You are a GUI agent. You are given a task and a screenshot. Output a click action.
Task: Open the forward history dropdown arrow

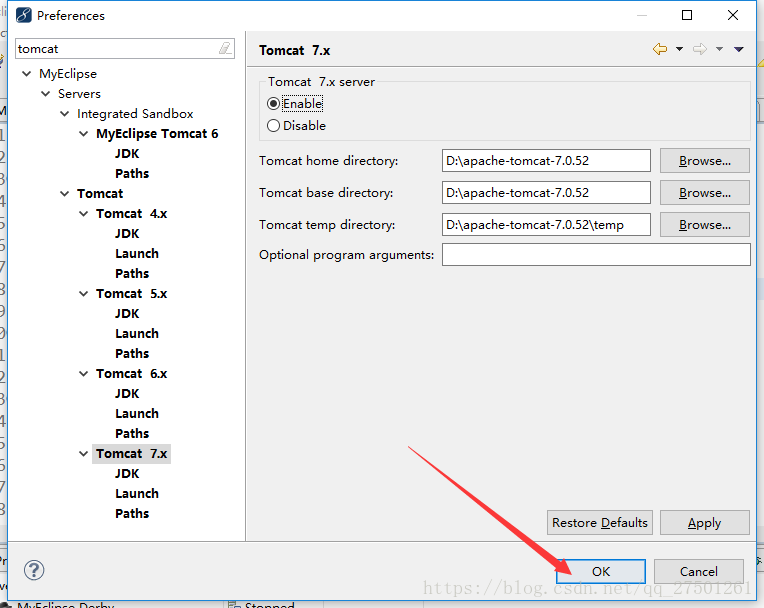[x=719, y=49]
